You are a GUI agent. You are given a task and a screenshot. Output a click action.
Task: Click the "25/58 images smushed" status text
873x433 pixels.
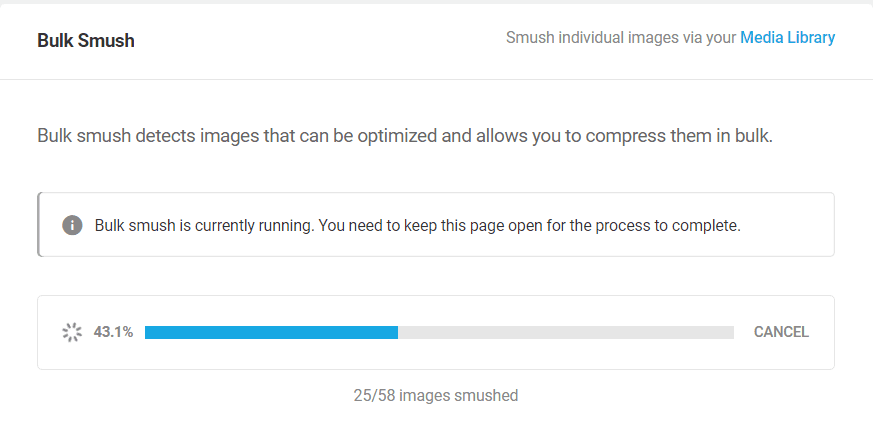pos(436,396)
